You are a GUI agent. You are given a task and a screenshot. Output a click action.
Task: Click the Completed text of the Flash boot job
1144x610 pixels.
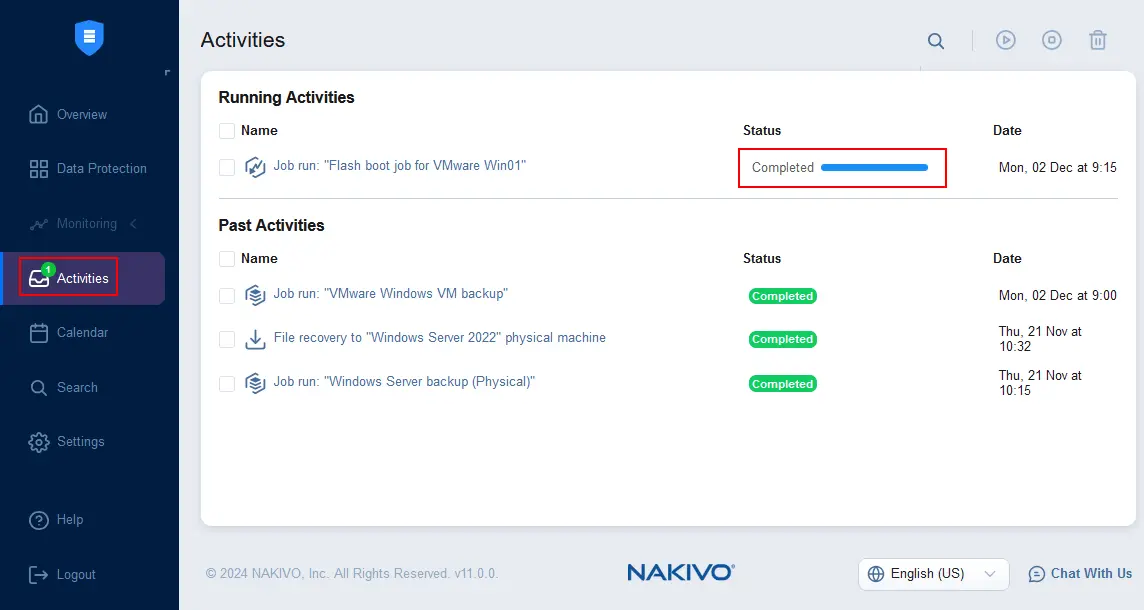pos(783,168)
